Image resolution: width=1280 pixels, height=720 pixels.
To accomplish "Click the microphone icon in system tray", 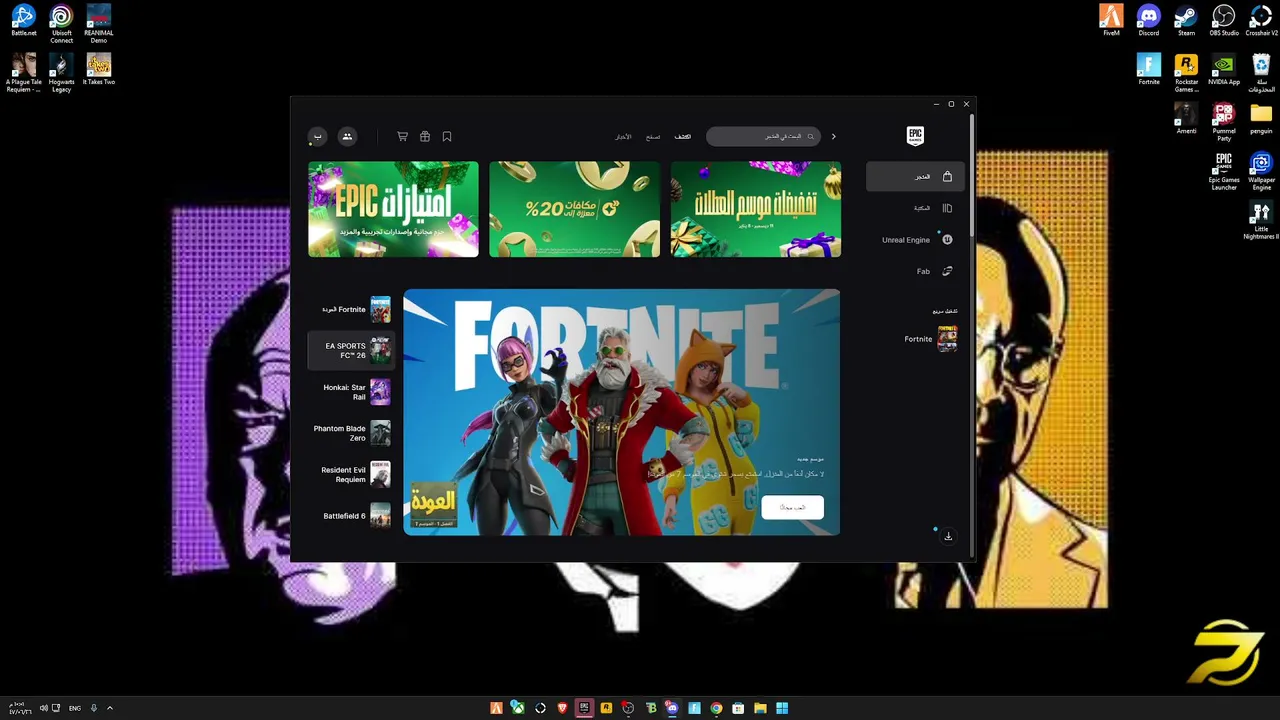I will (x=94, y=708).
